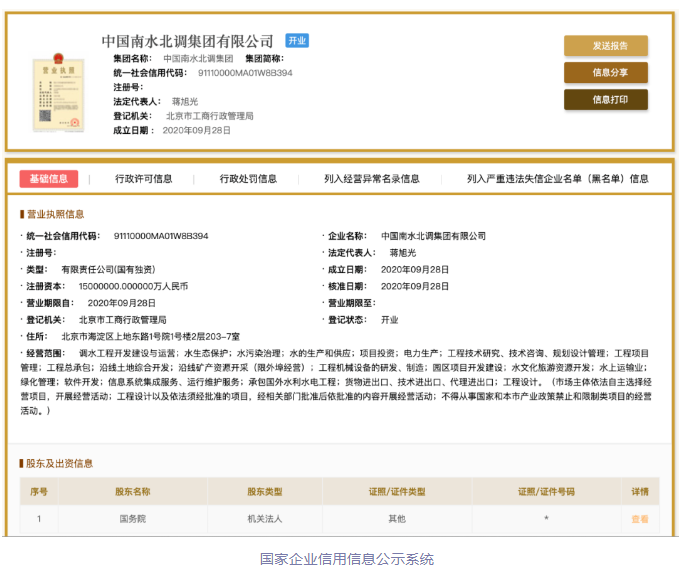The height and width of the screenshot is (581, 690).
Task: Click header 登记机关 value 北京市工商行政管理局
Action: click(209, 116)
